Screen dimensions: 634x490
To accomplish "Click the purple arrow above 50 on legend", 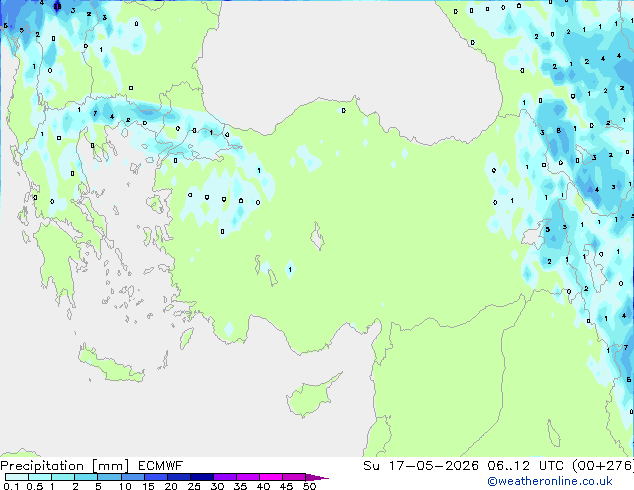I will pyautogui.click(x=317, y=477).
